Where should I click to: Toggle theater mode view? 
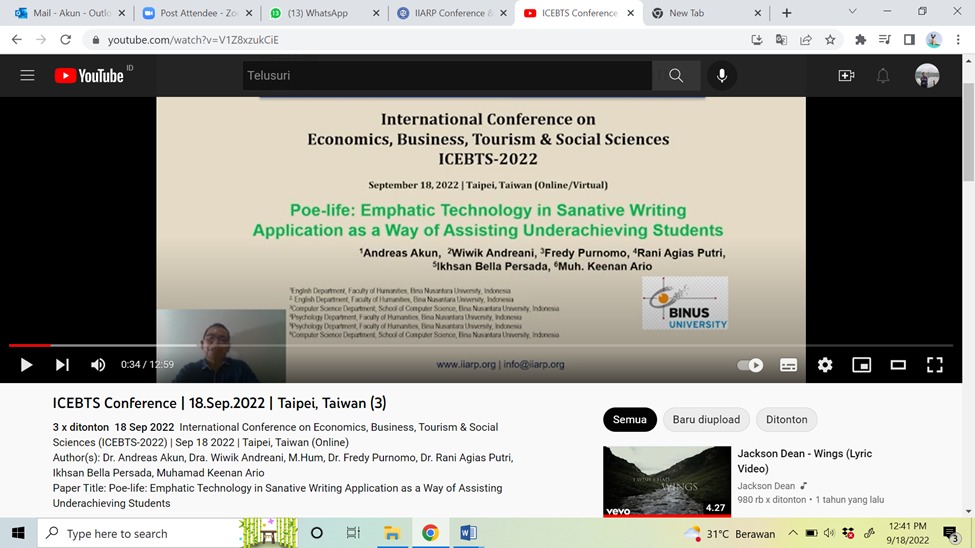point(898,365)
